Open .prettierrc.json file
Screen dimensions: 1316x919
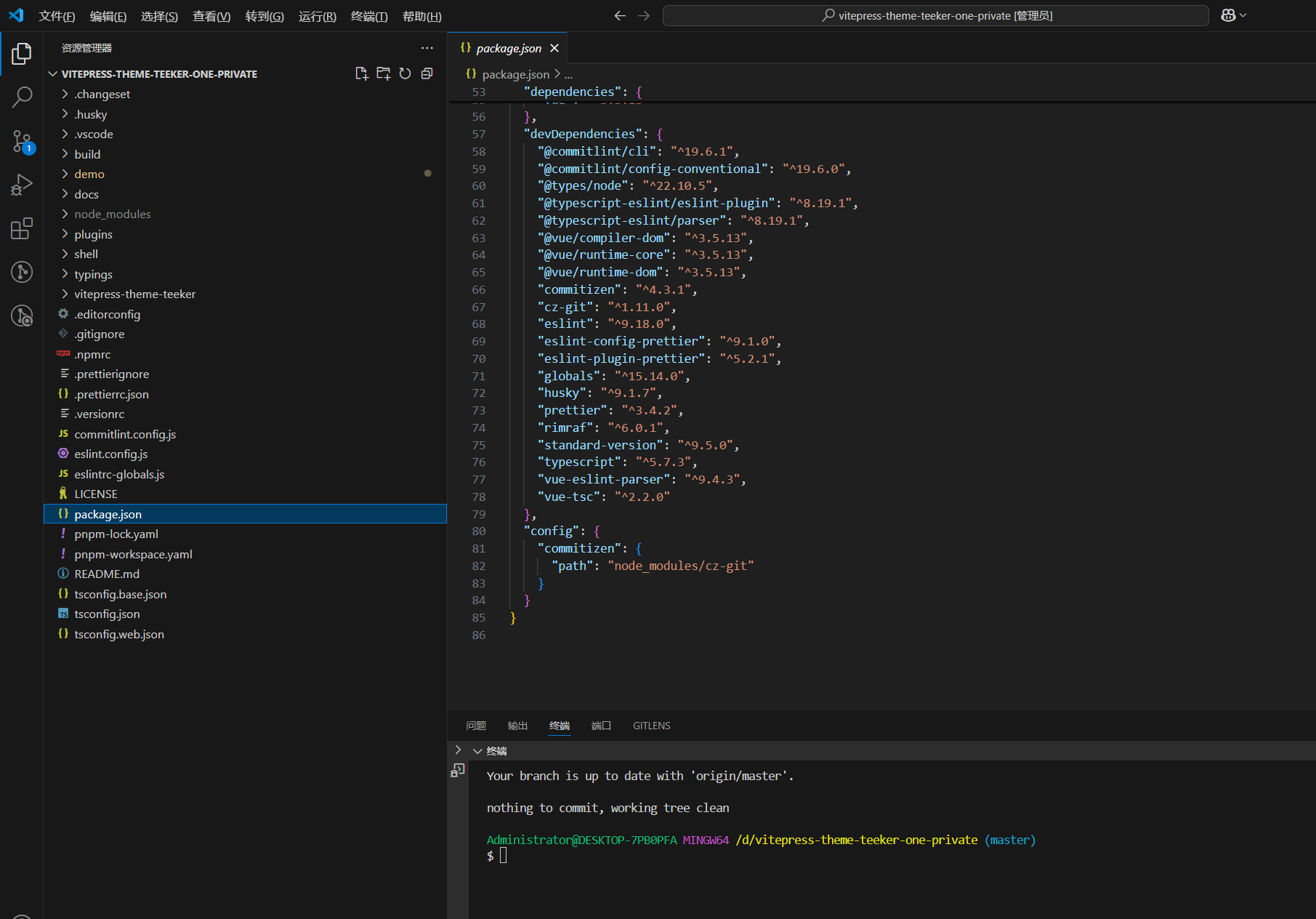111,394
